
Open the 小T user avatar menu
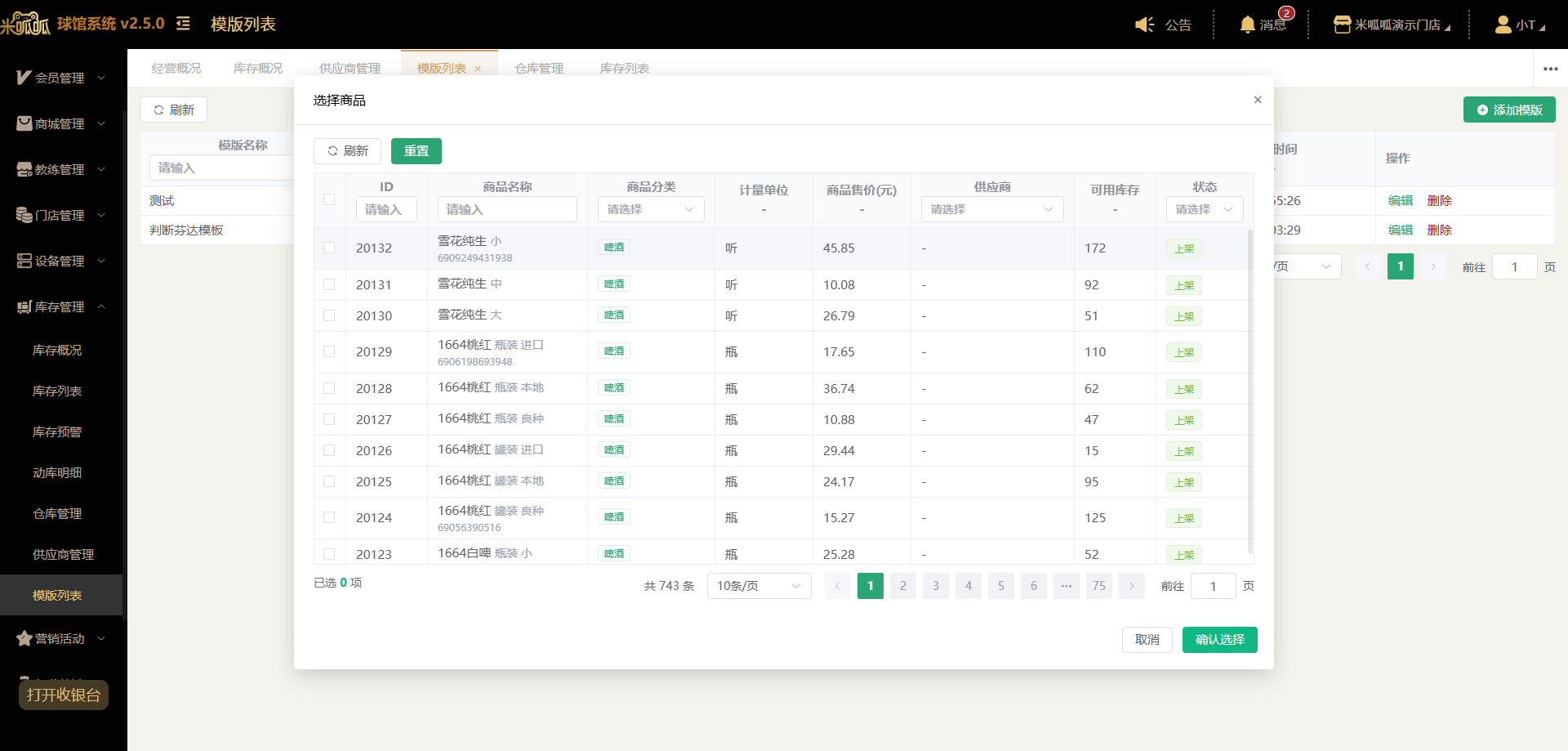pyautogui.click(x=1503, y=25)
